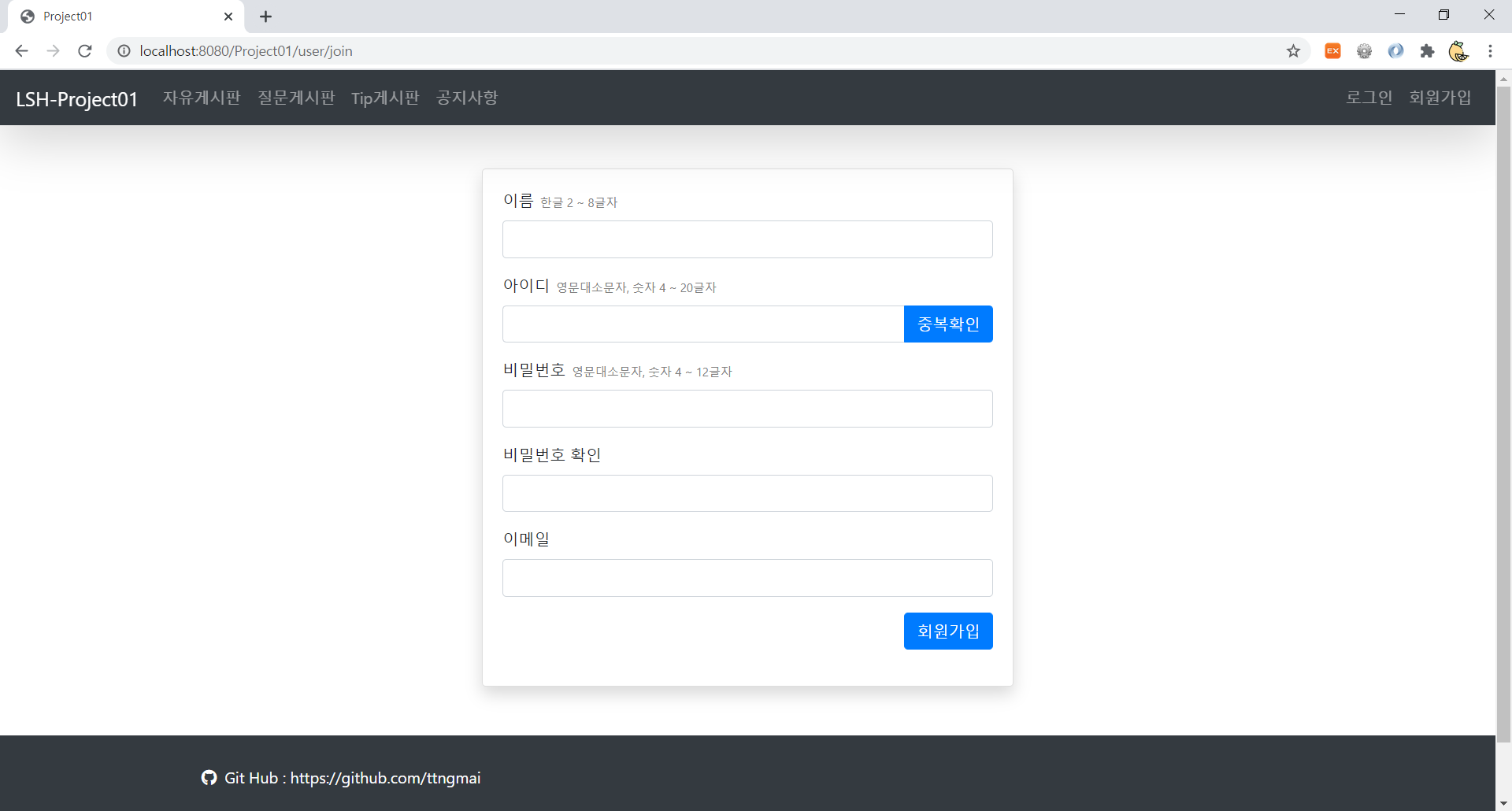
Task: Click the browser forward arrow
Action: click(53, 51)
